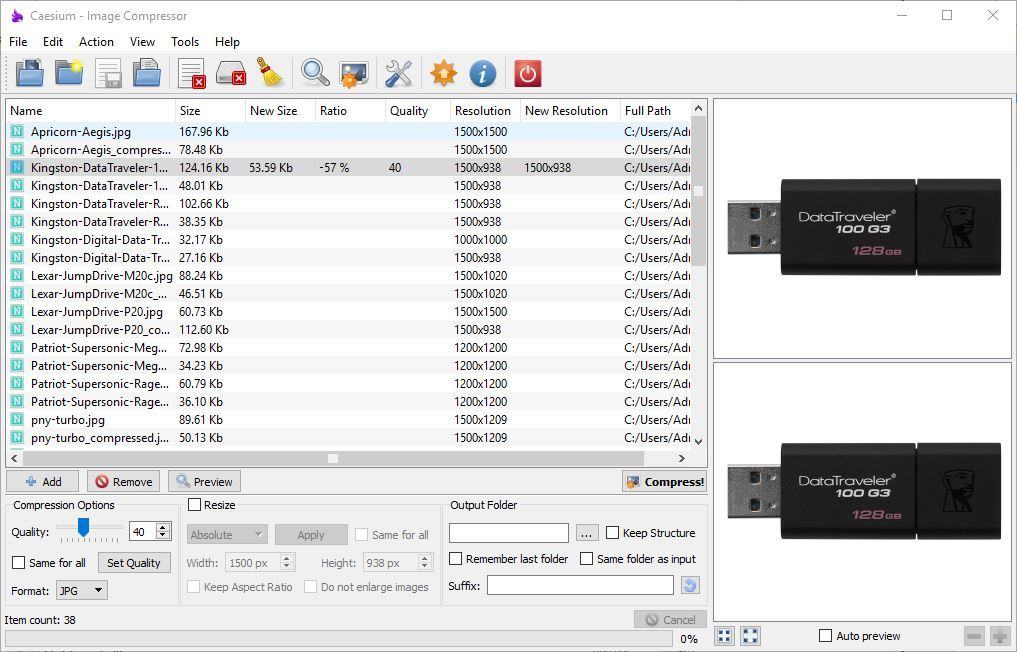
Task: Open the Format JPG dropdown
Action: pos(82,590)
